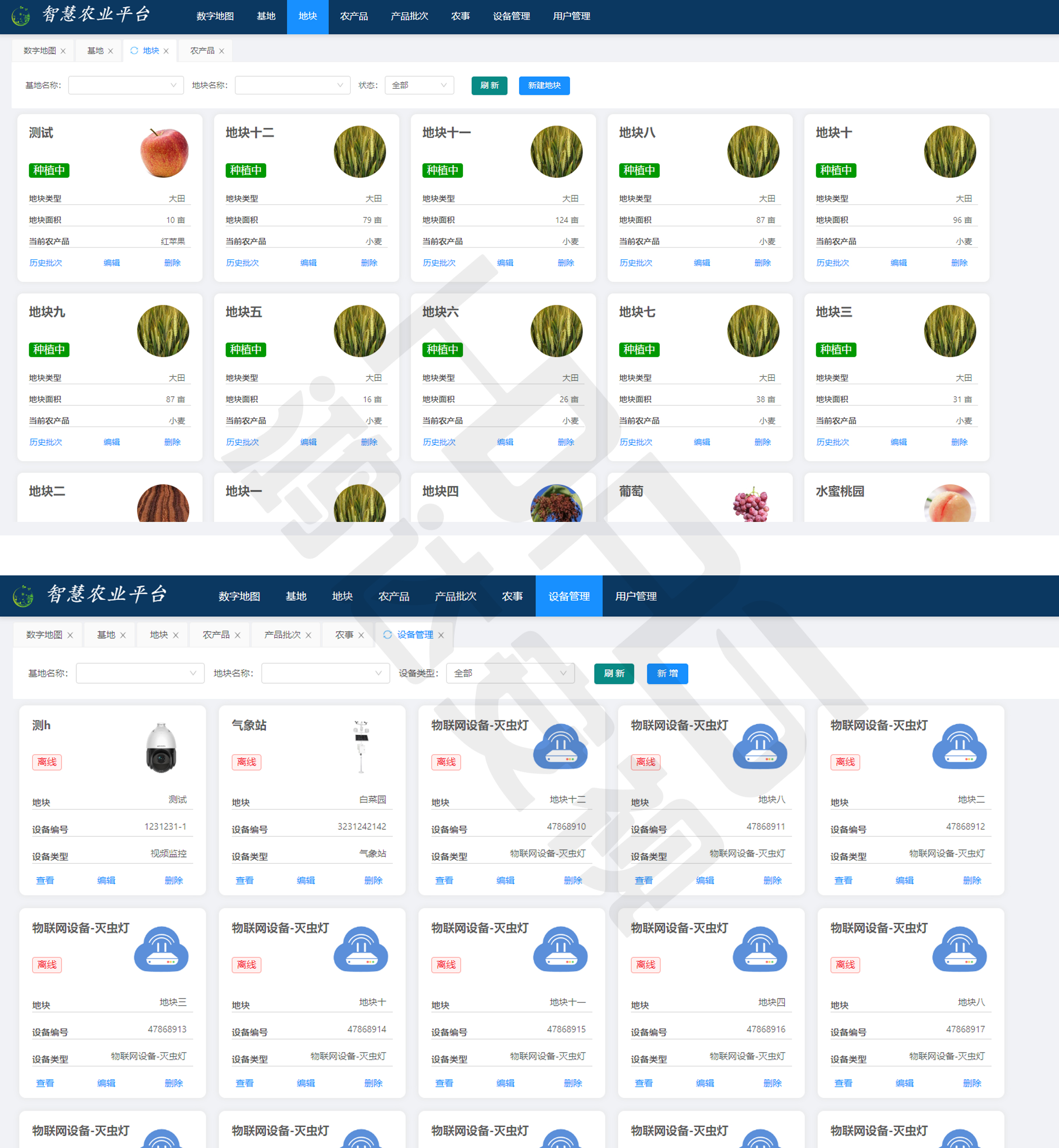
Task: Click 删除 on the 气象站 device card
Action: coord(373,880)
